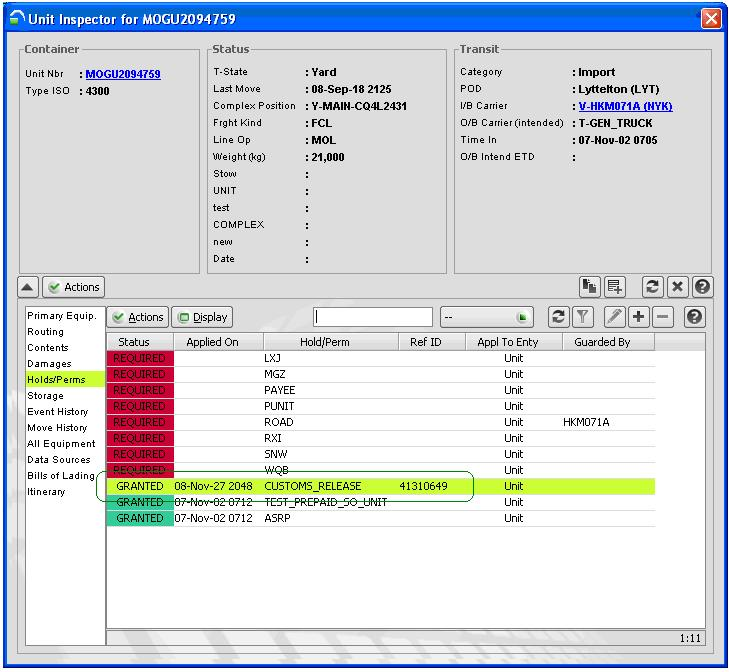Click the minus icon to remove a hold

pos(663,317)
